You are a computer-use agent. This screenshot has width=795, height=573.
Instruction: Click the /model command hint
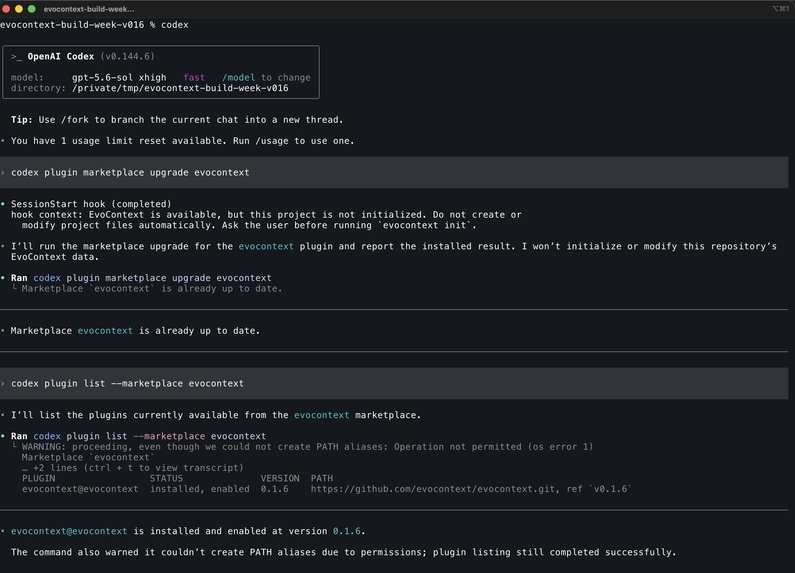tap(238, 78)
